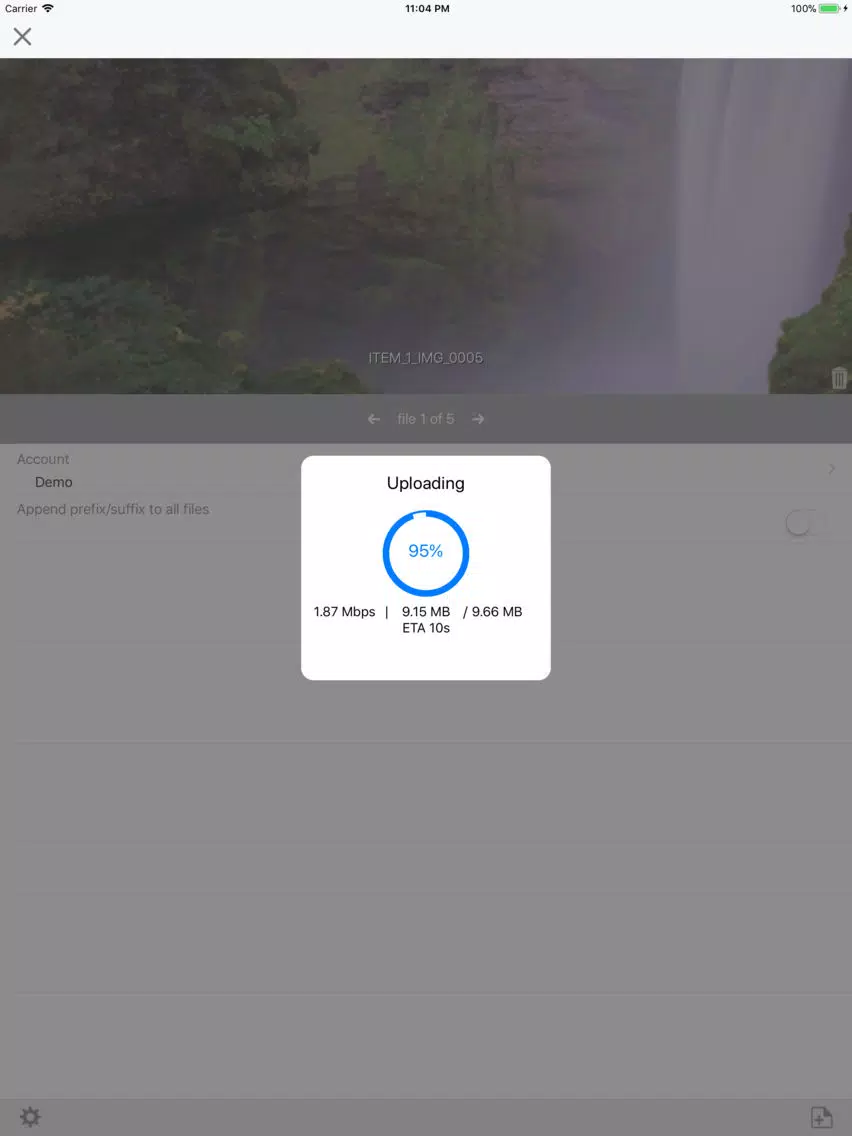Click the waterfall image preview
852x1136 pixels.
[x=426, y=226]
